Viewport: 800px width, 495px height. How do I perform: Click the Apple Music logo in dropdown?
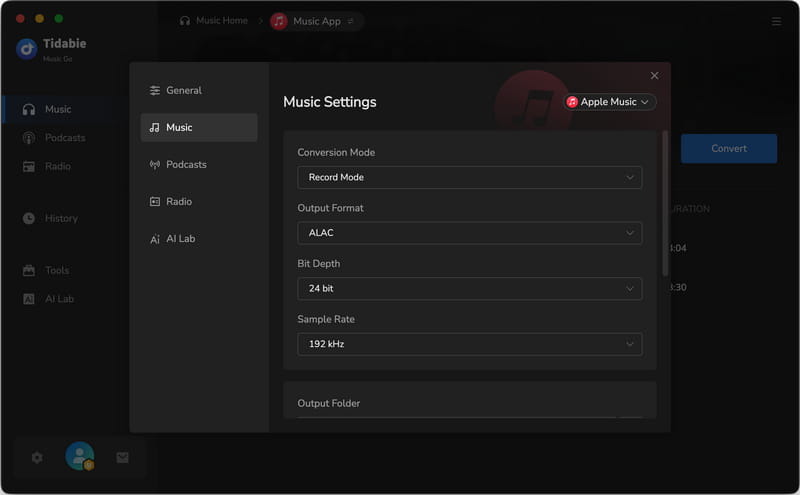[572, 102]
